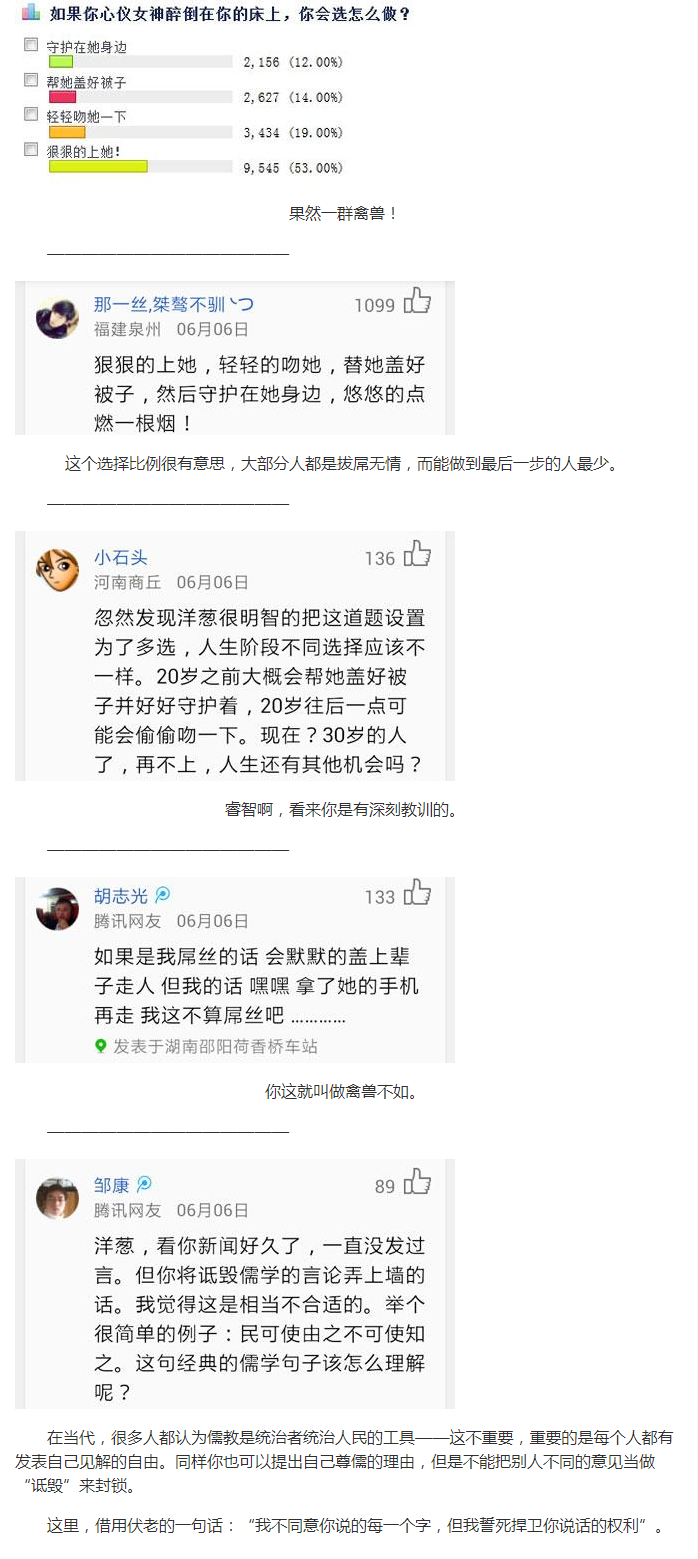Screen dimensions: 698x1559
Task: Click the thumbs-up icon beside the count 89
Action: click(419, 1183)
